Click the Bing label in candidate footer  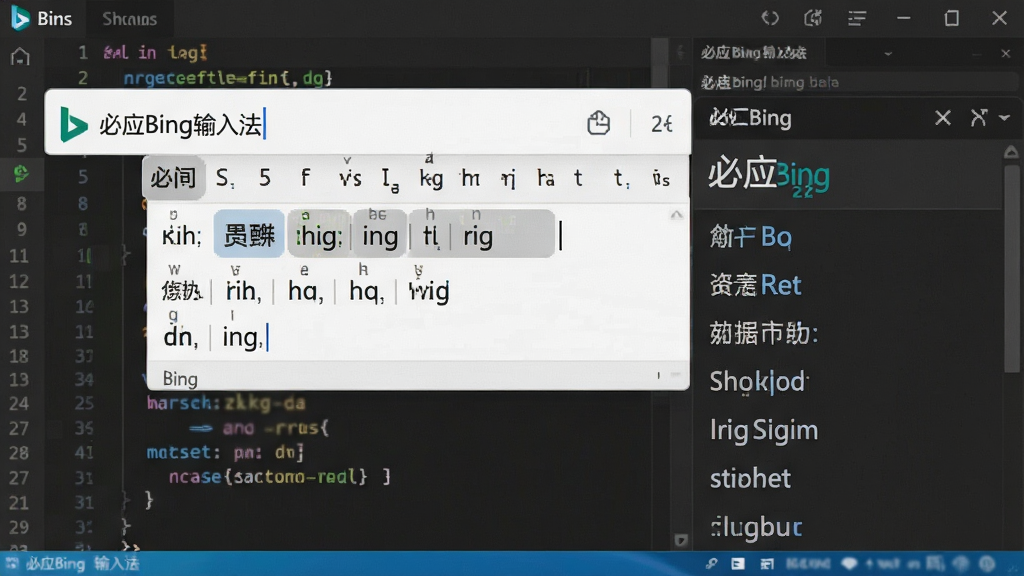pos(180,379)
